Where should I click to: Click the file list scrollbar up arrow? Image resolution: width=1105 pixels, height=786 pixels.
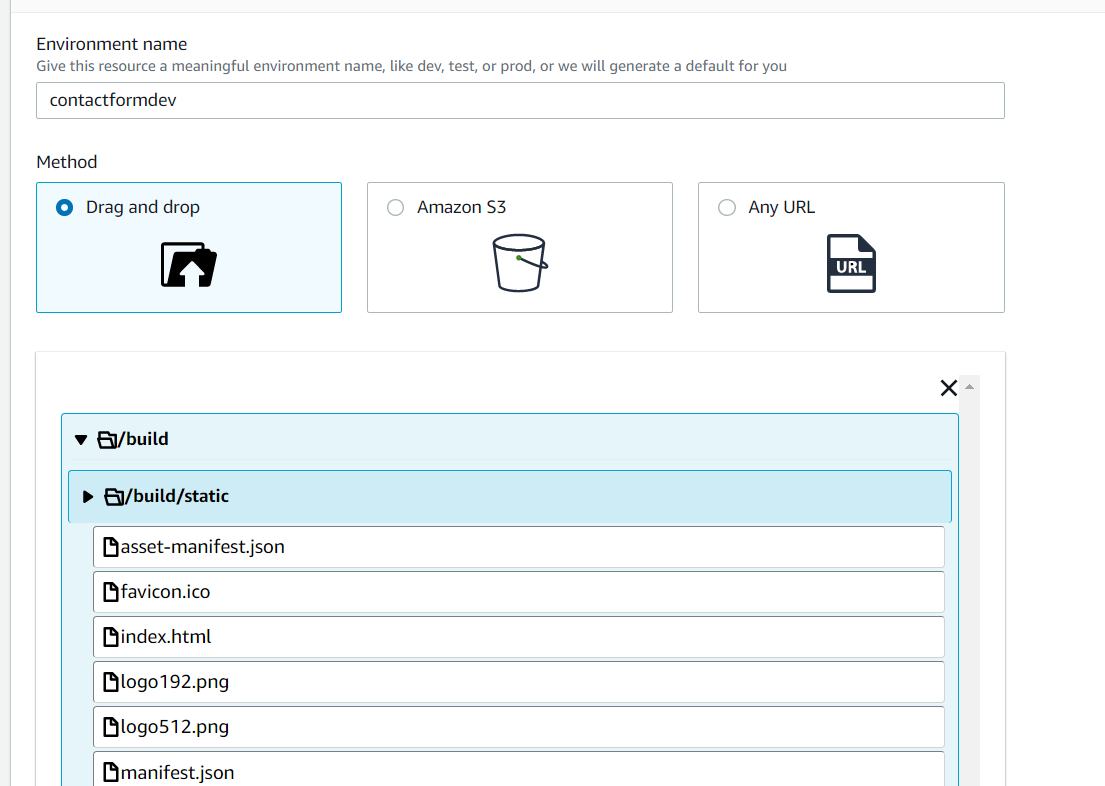970,386
